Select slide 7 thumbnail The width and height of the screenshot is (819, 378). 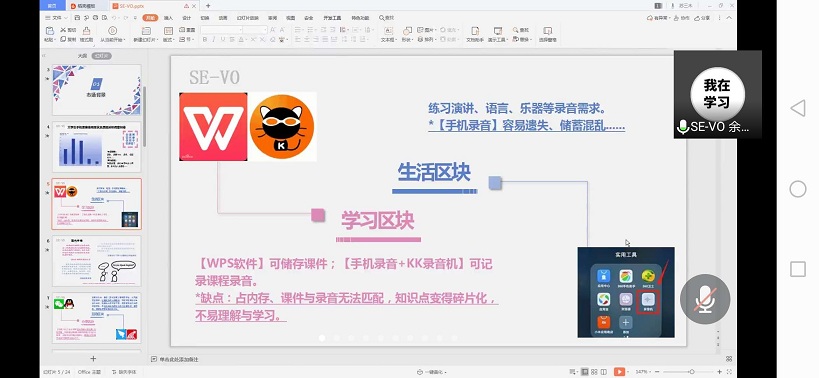tap(97, 318)
